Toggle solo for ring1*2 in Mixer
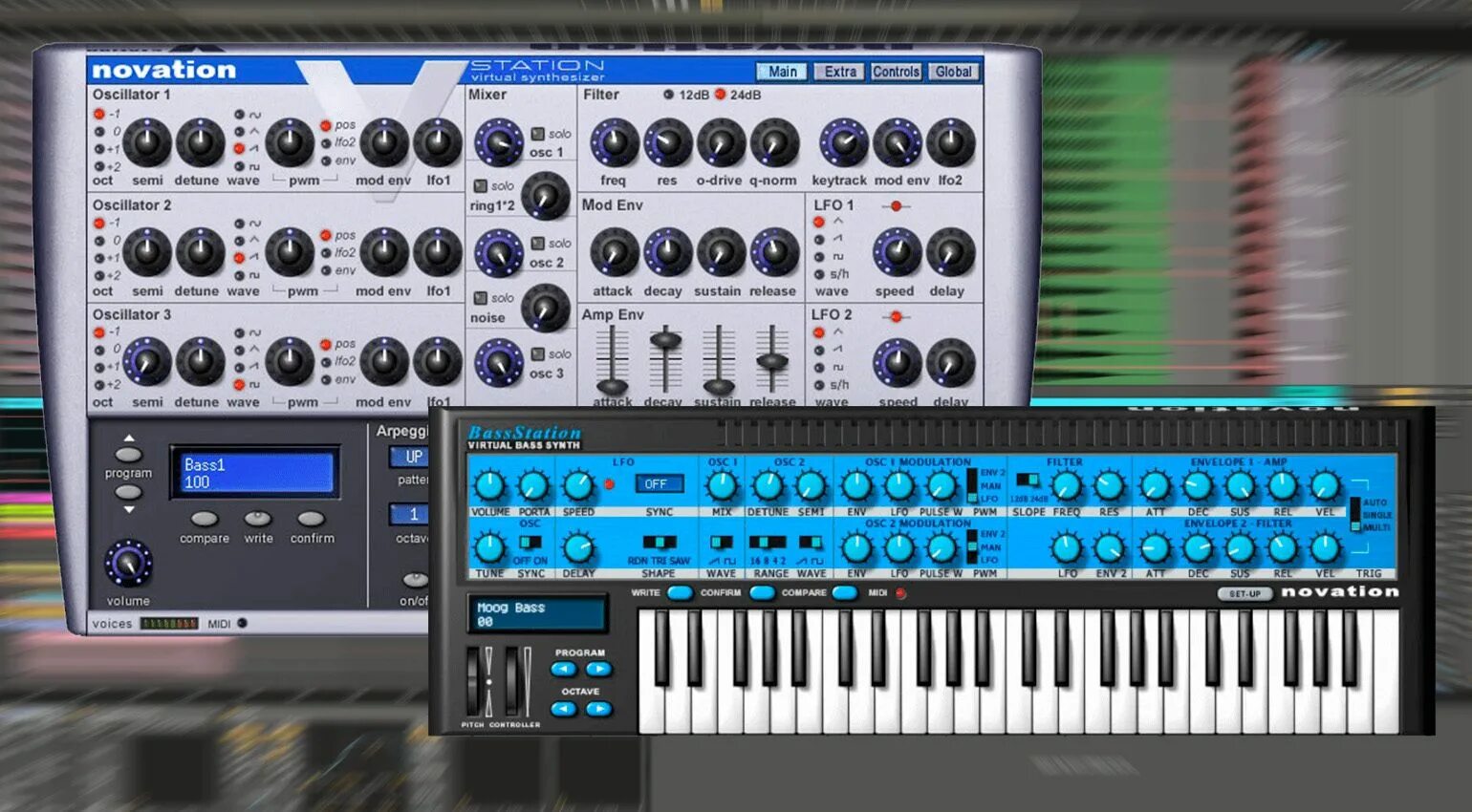The width and height of the screenshot is (1472, 812). pos(481,186)
